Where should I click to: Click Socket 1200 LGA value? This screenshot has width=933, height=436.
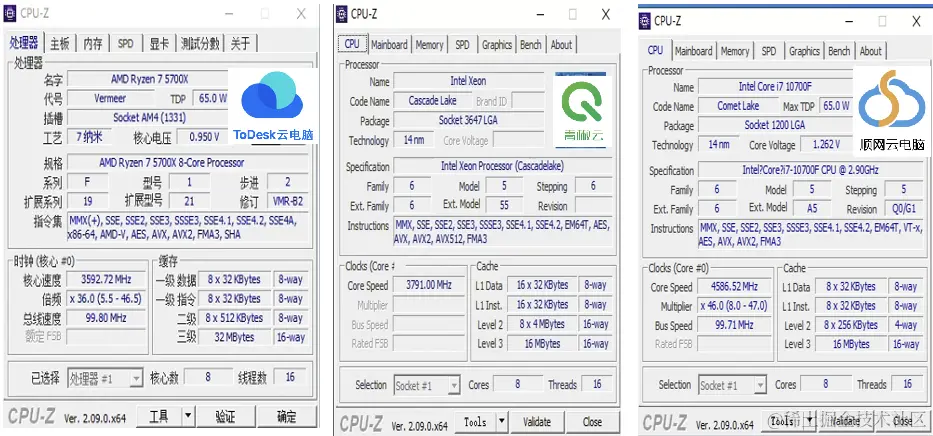click(775, 126)
